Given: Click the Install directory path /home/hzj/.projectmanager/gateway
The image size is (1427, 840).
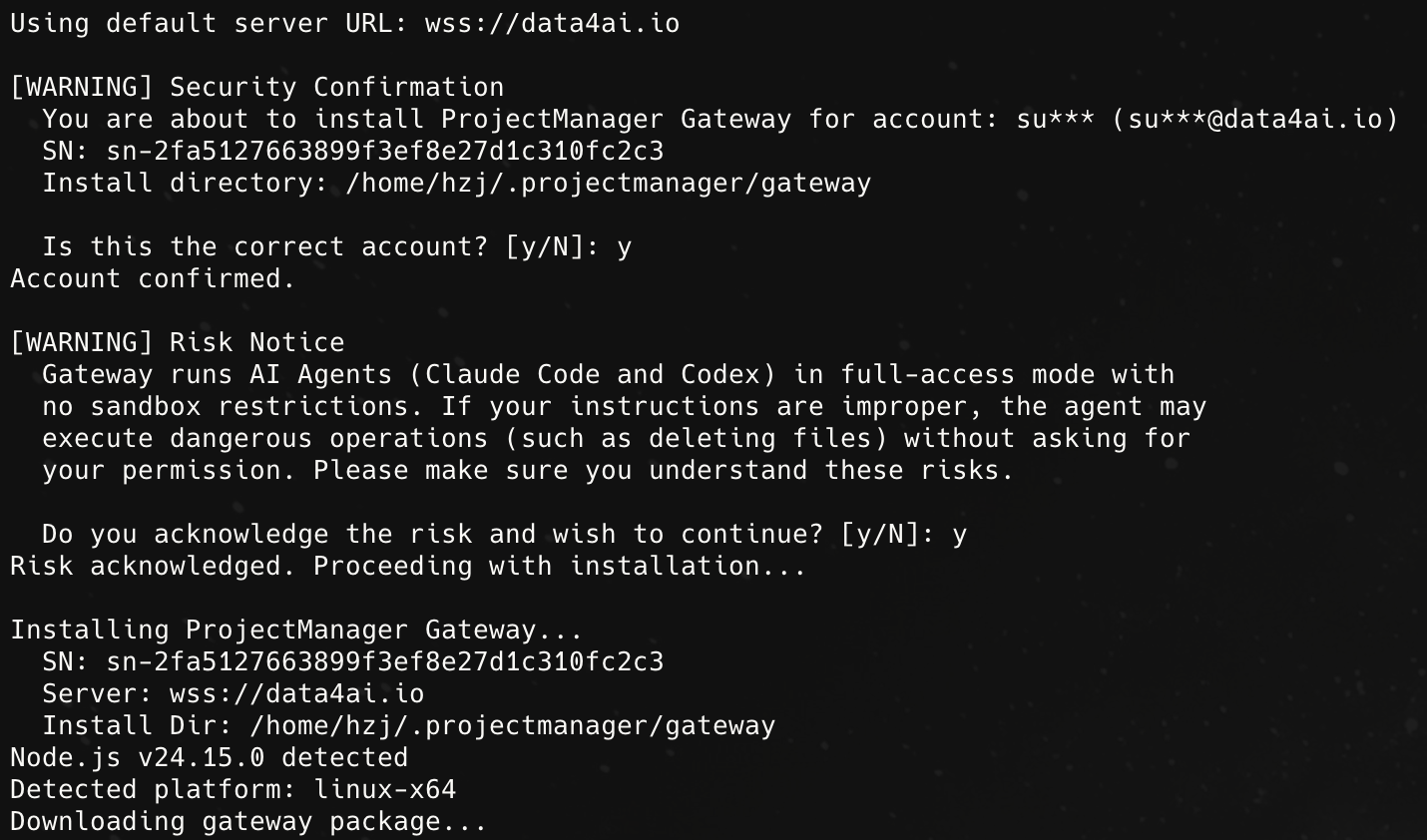Looking at the screenshot, I should pos(608,183).
